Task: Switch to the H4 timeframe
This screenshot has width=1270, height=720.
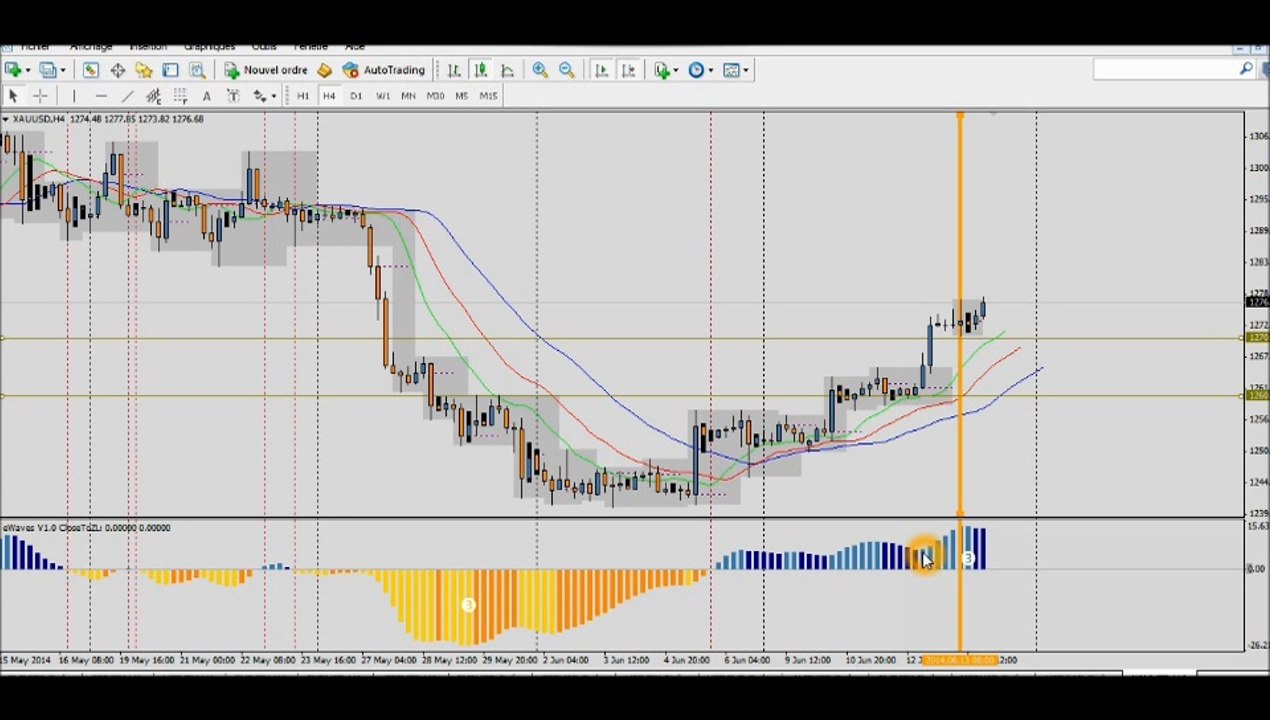Action: click(329, 96)
